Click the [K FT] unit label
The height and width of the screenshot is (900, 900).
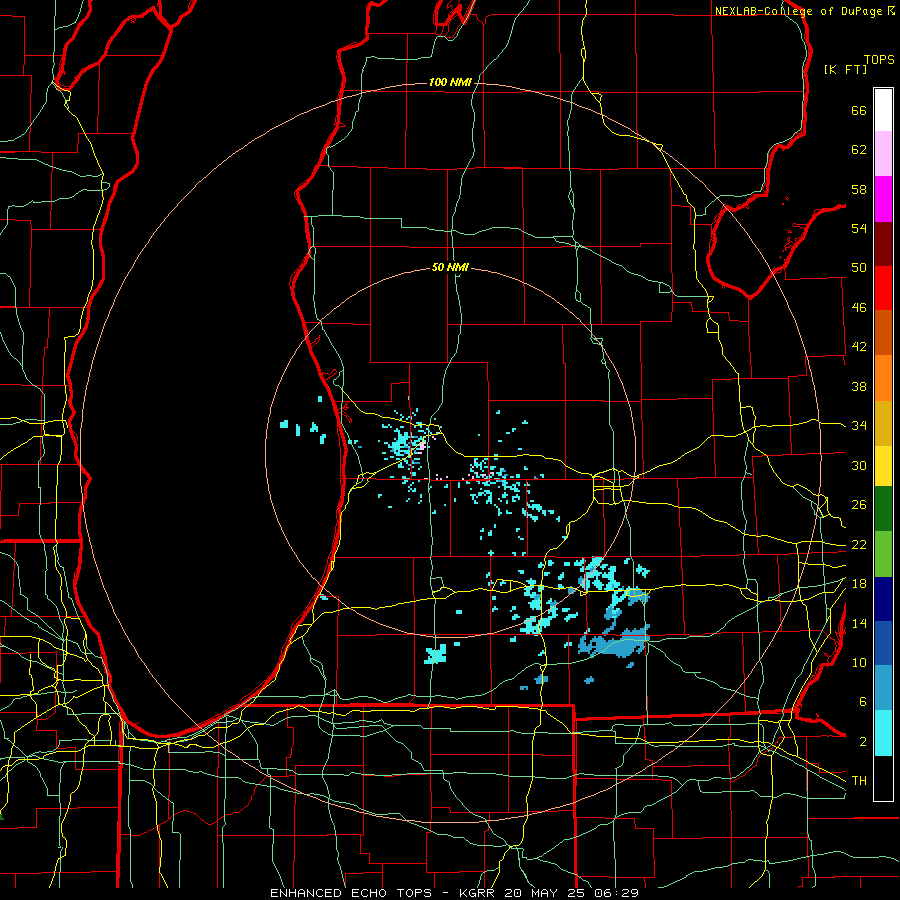click(x=845, y=69)
